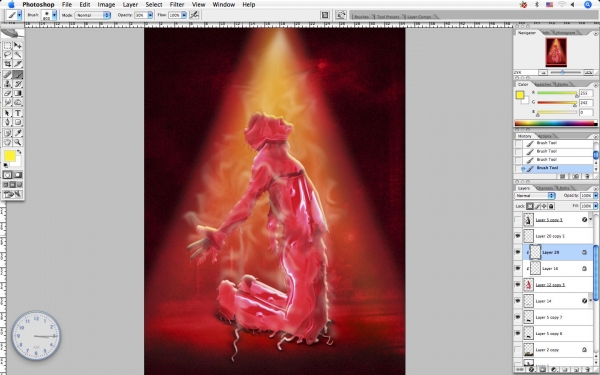Screen dimensions: 600x375
Task: Select the Pen tool
Action: point(7,122)
